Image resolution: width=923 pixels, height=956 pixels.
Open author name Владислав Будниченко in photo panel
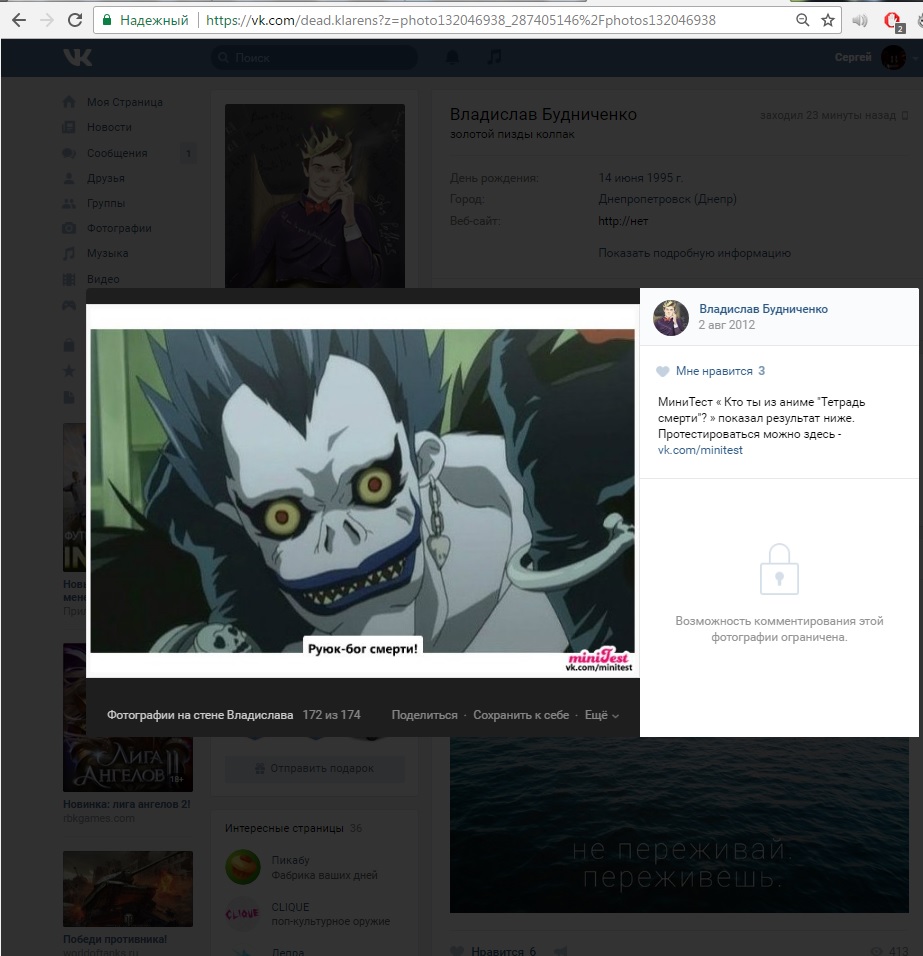[x=763, y=309]
